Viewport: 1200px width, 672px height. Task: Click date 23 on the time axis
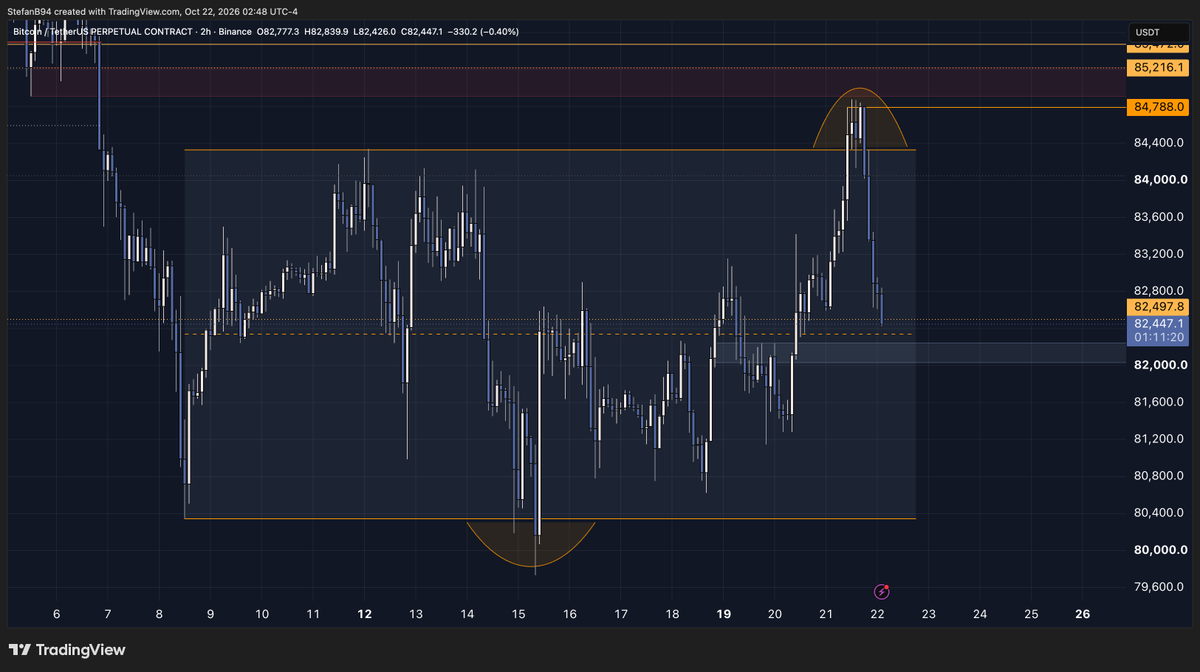coord(929,614)
